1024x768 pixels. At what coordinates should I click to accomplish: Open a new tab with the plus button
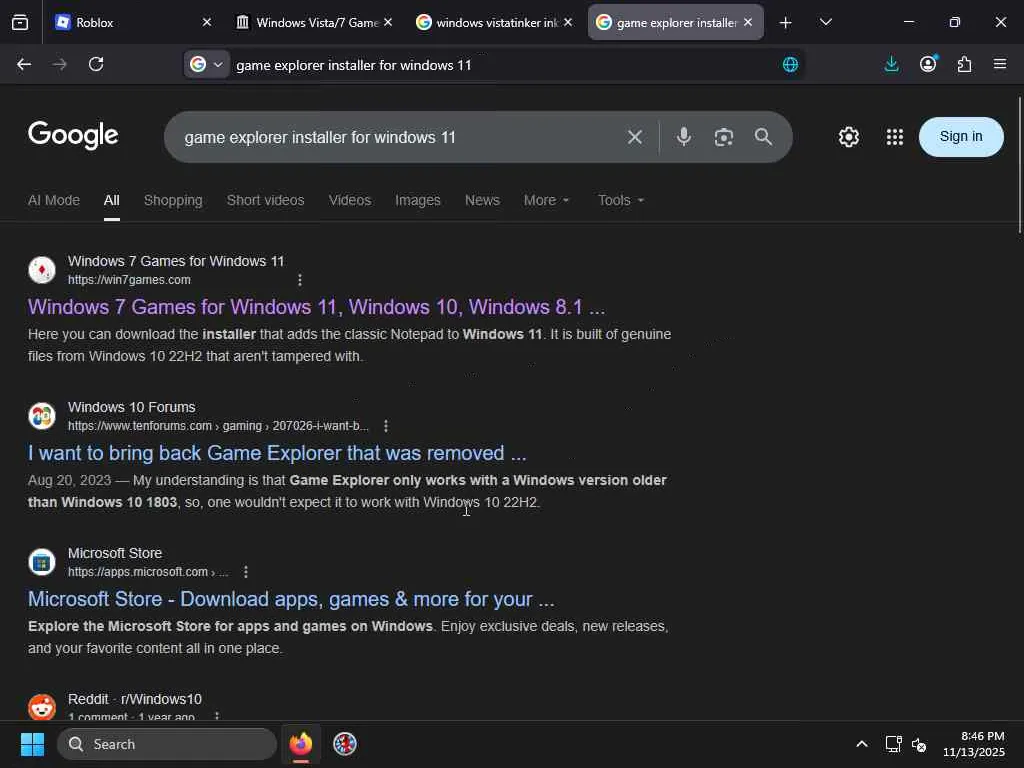[786, 23]
